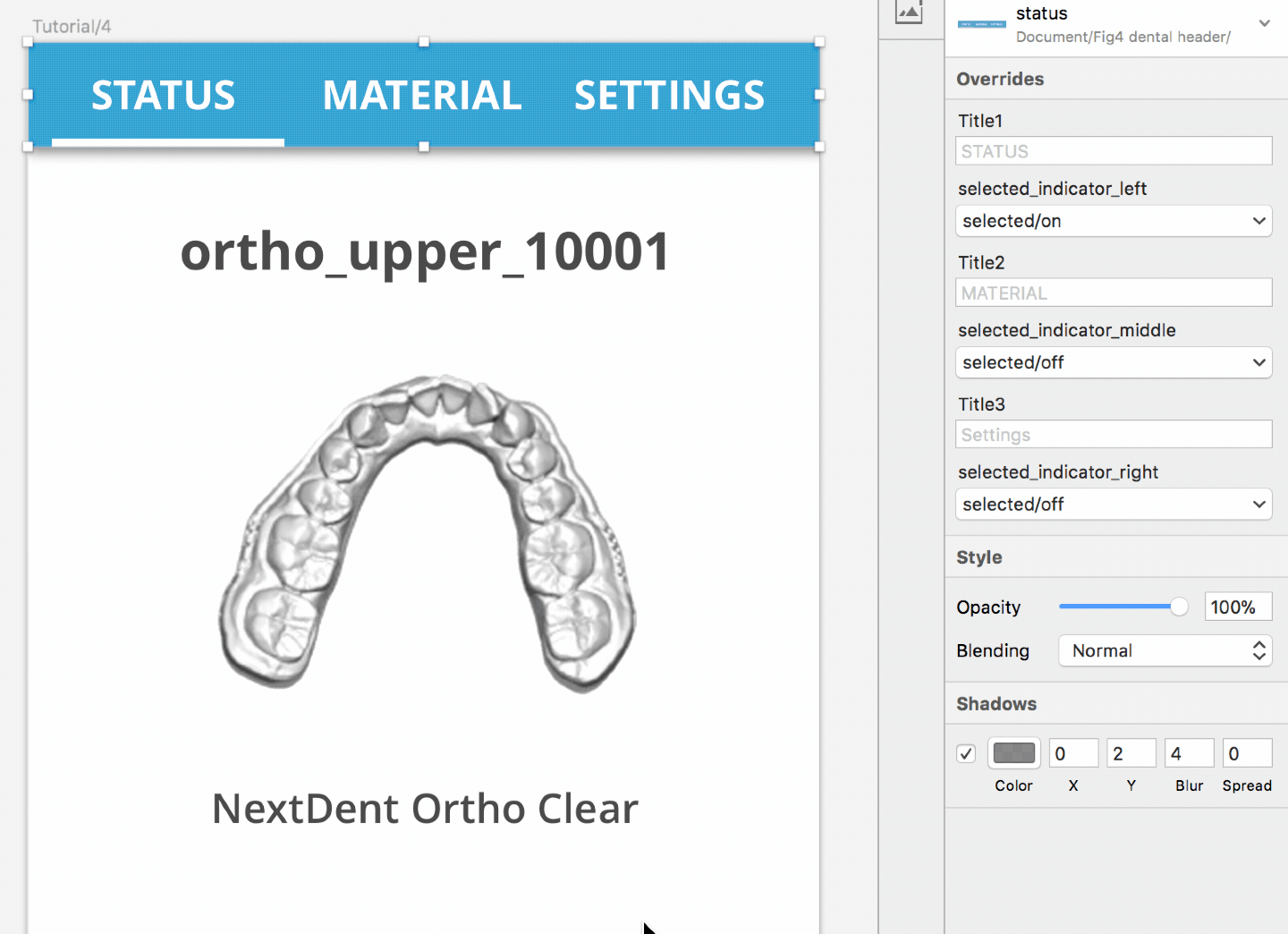Screen dimensions: 1288x934
Task: Open the selected_indicator_left dropdown
Action: point(1114,221)
